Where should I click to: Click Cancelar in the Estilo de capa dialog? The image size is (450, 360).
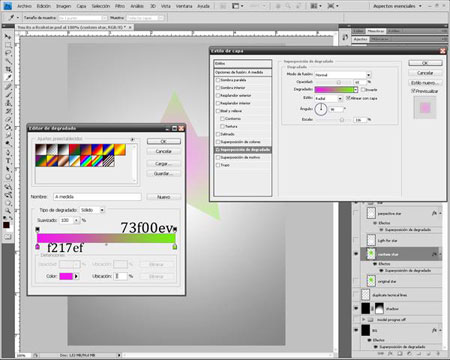425,73
